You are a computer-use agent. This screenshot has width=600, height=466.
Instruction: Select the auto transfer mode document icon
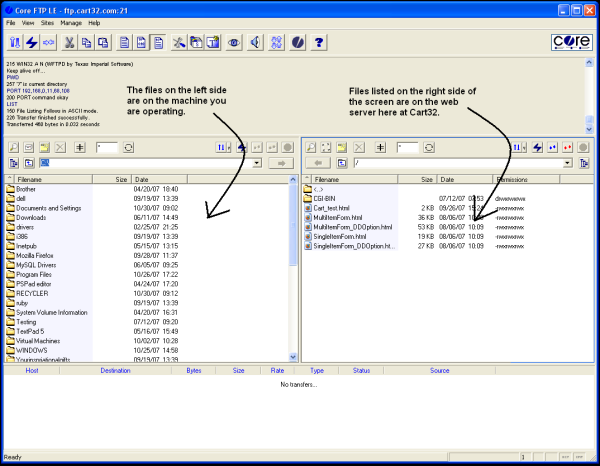pos(158,42)
